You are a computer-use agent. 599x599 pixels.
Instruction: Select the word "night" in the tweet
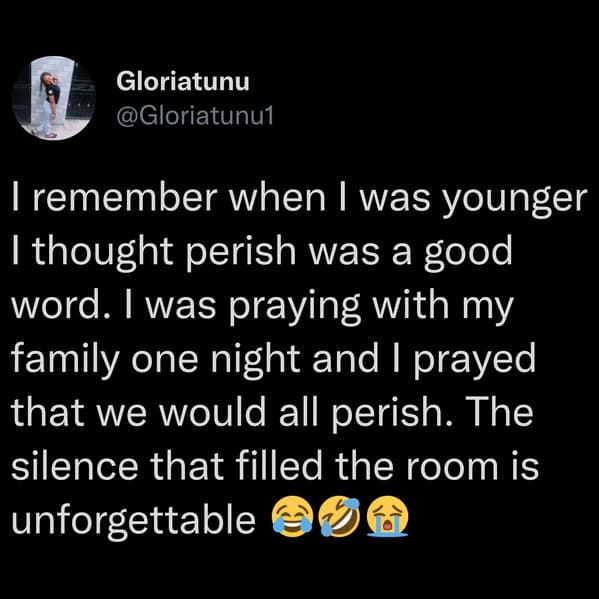(255, 361)
